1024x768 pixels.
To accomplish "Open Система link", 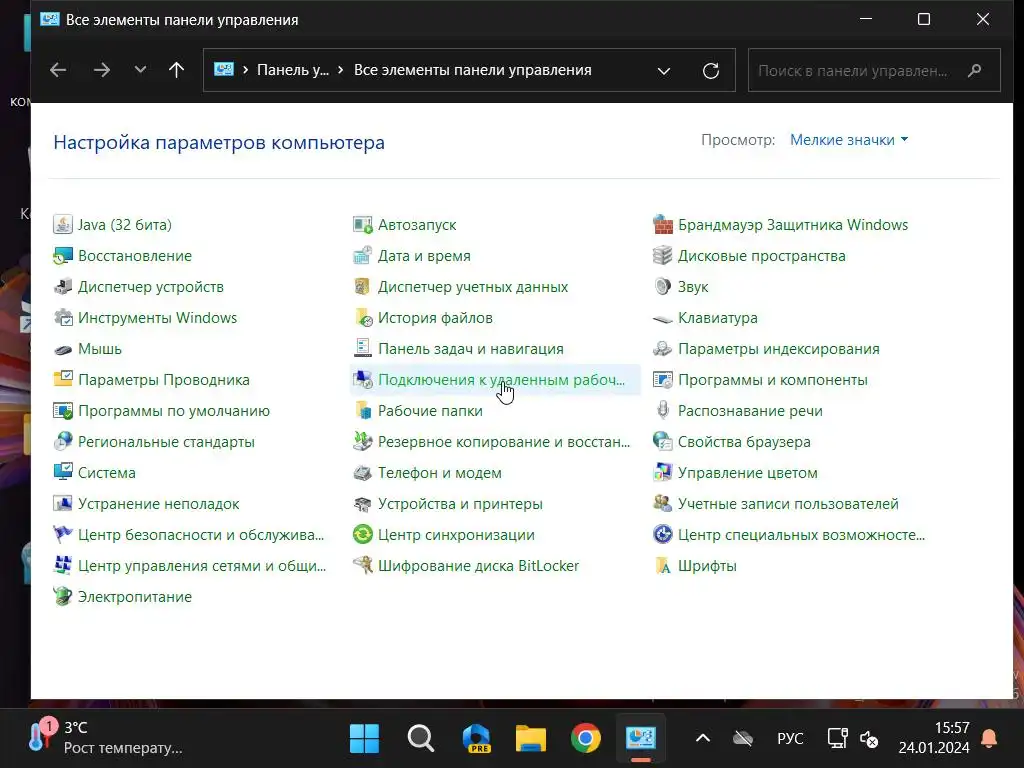I will [x=107, y=473].
